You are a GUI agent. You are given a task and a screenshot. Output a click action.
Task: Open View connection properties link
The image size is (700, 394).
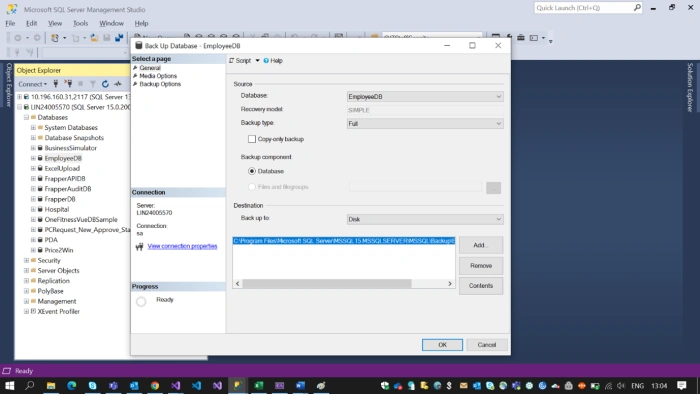coord(182,246)
